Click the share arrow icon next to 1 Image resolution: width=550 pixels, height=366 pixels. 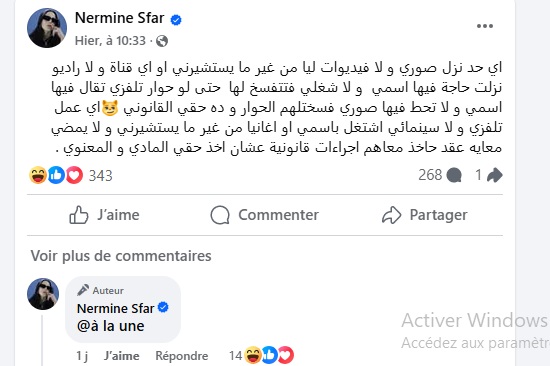pos(495,175)
